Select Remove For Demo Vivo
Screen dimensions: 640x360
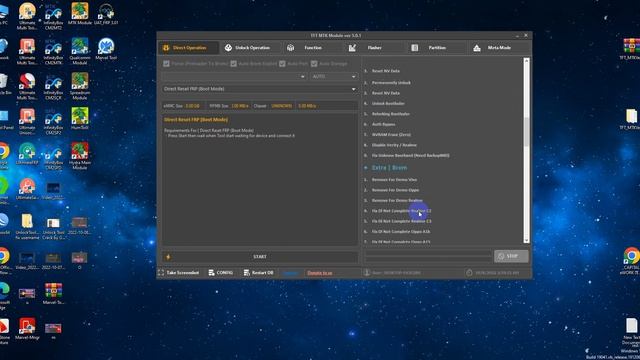(x=394, y=180)
